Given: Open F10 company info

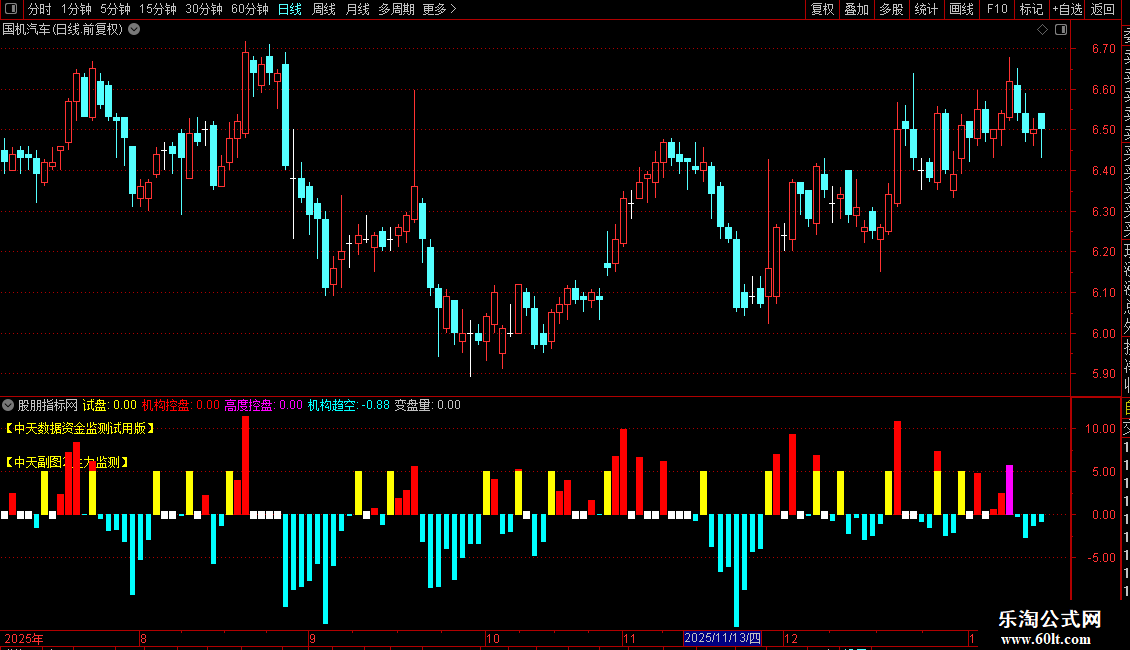Looking at the screenshot, I should [997, 9].
